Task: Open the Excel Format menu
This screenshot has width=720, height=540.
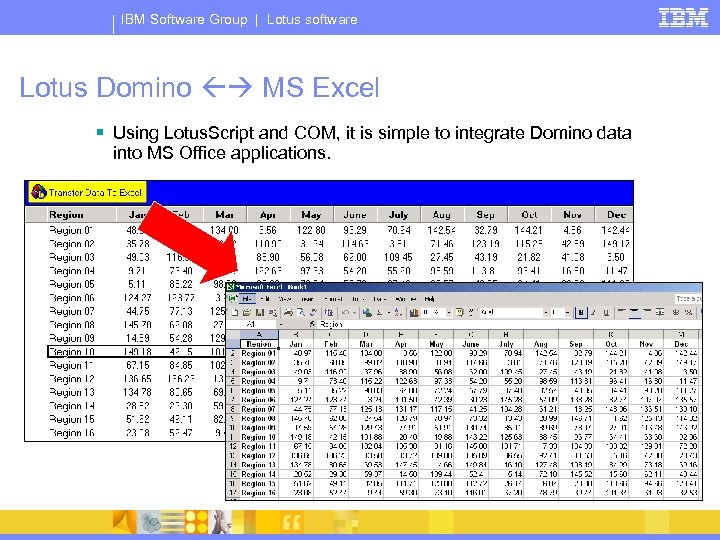Action: 333,299
